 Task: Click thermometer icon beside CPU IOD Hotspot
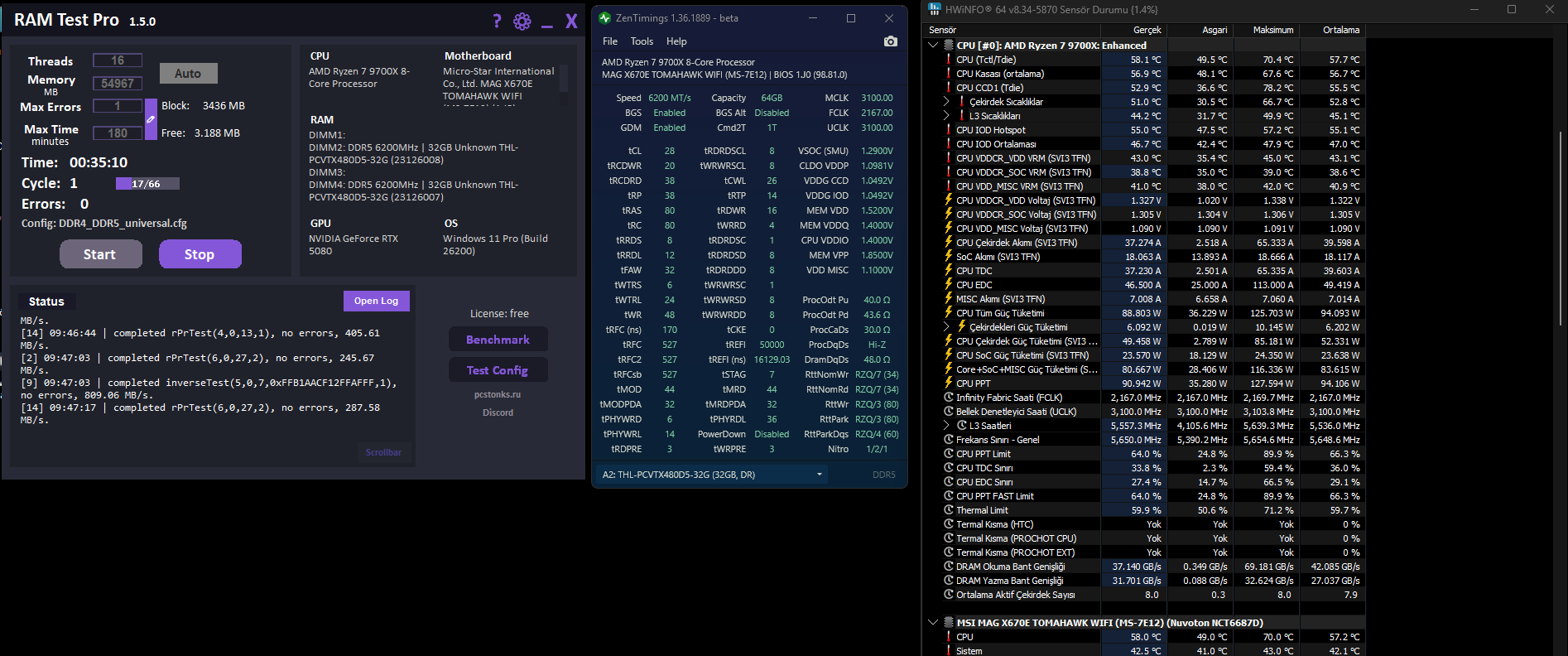point(949,130)
